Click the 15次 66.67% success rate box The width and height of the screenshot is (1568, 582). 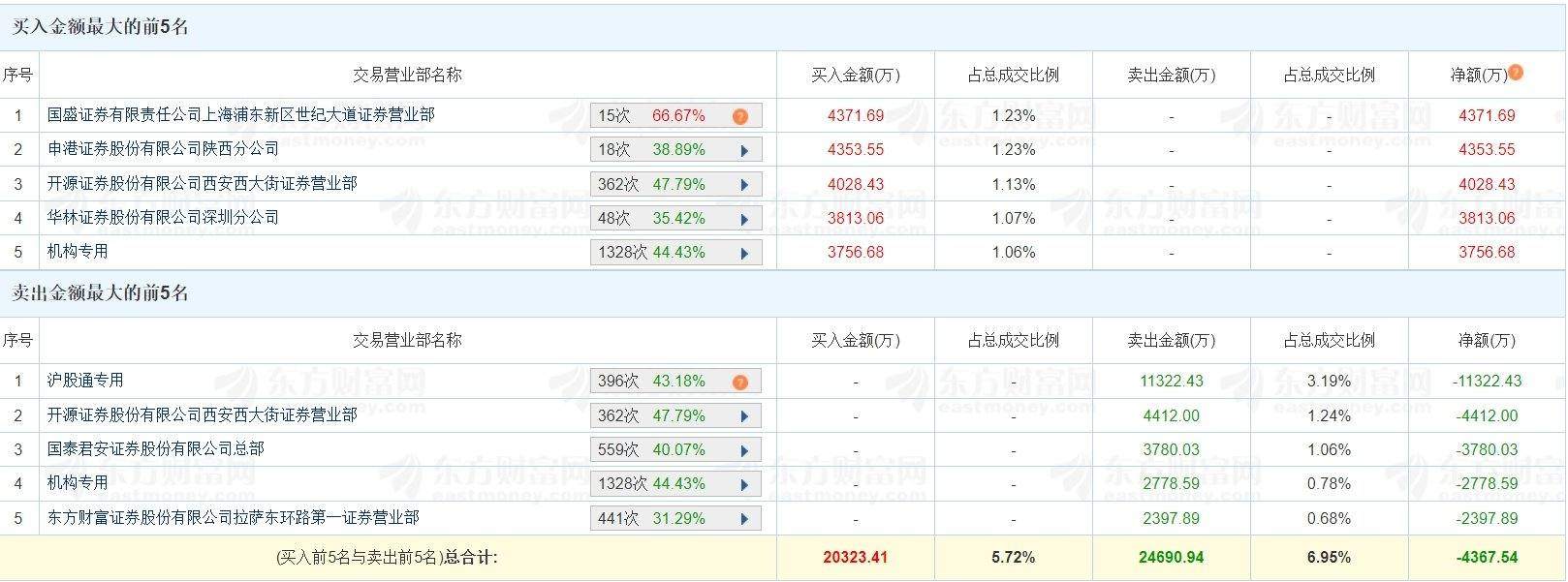point(651,116)
